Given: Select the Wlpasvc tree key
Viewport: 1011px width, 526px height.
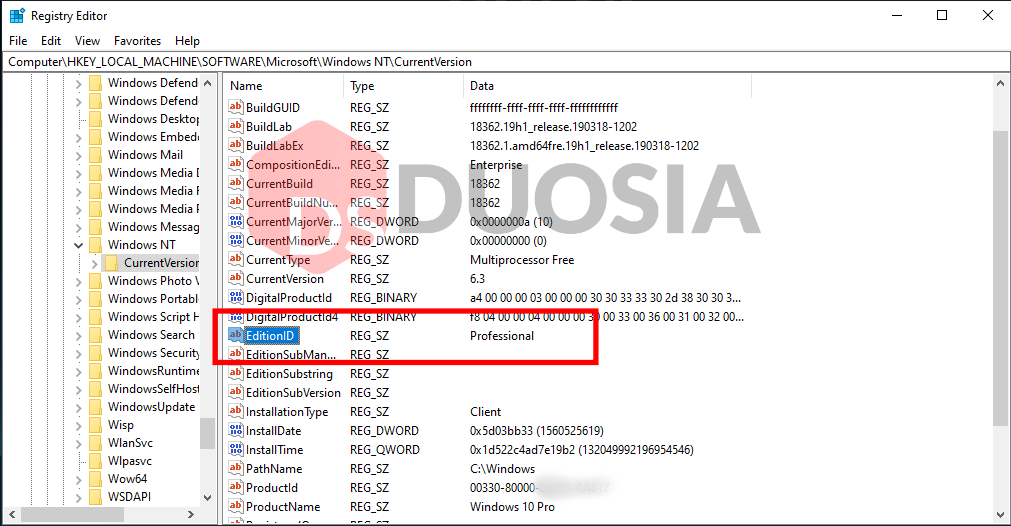Looking at the screenshot, I should click(x=130, y=461).
